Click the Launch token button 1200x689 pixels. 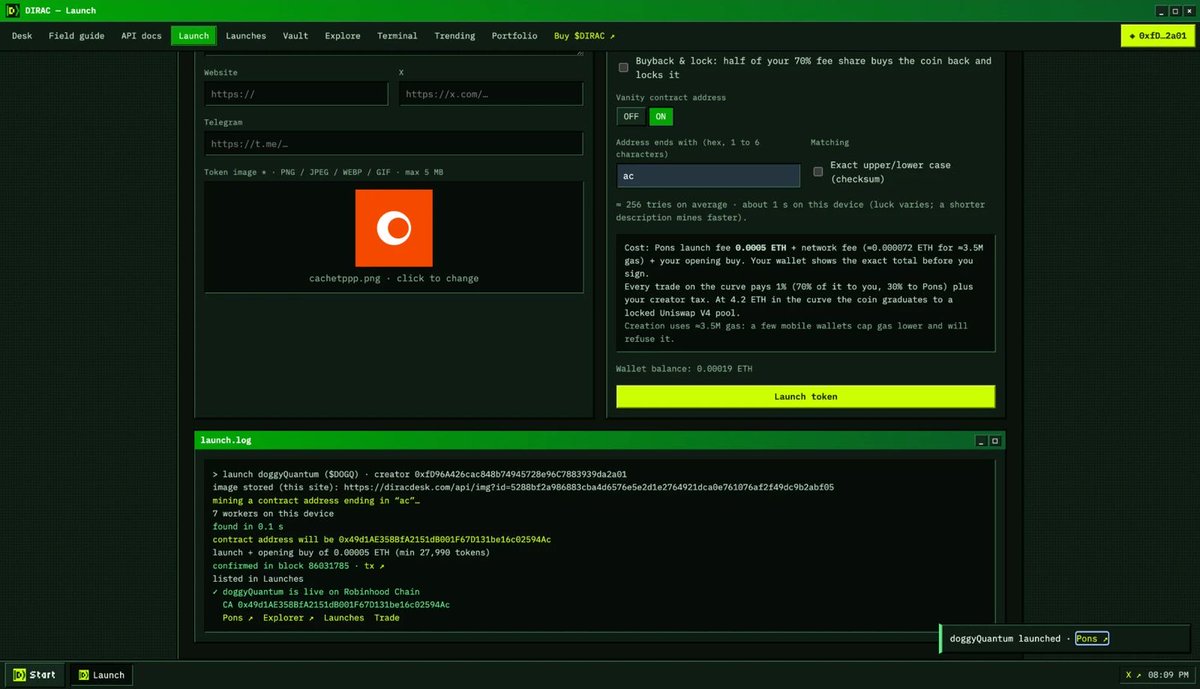[x=806, y=396]
